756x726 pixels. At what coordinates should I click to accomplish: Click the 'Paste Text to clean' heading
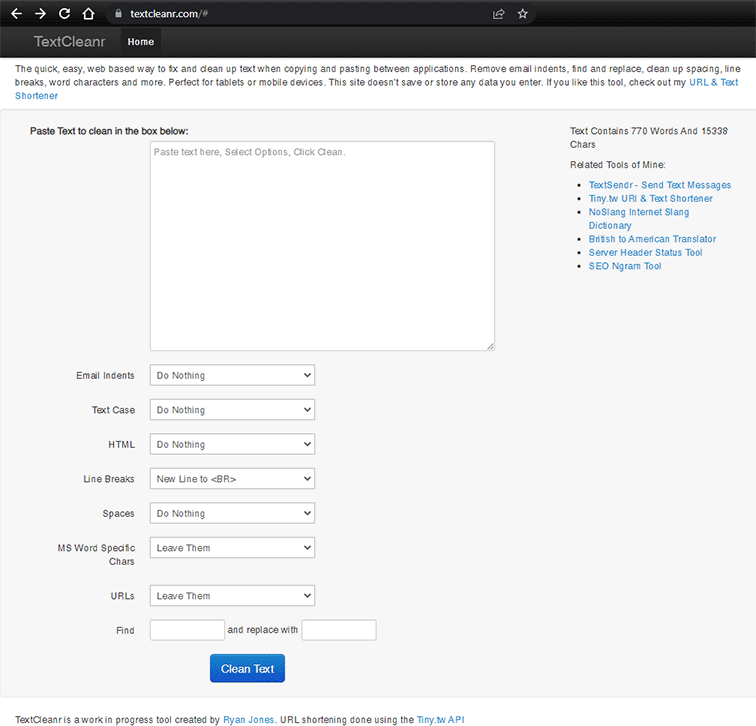[x=109, y=131]
